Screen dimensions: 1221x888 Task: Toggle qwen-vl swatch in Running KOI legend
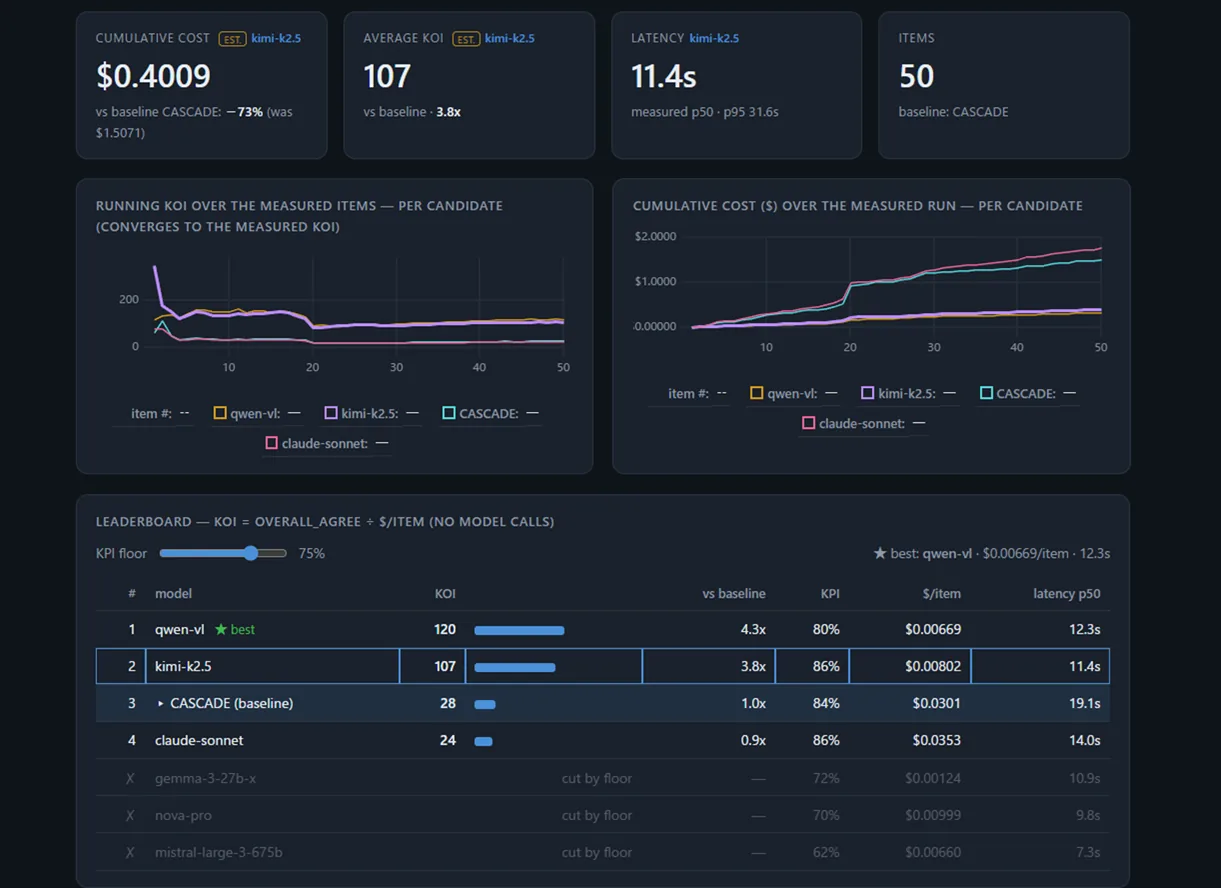click(x=220, y=413)
